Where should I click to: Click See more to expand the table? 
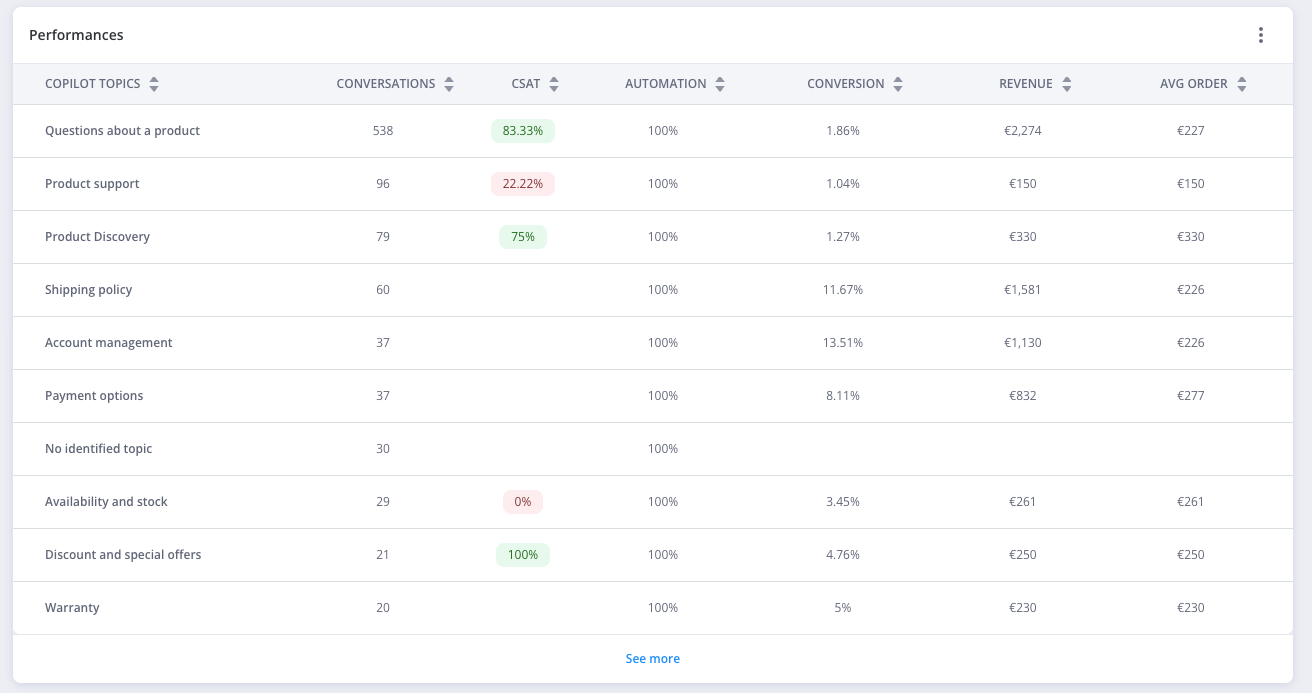[652, 659]
